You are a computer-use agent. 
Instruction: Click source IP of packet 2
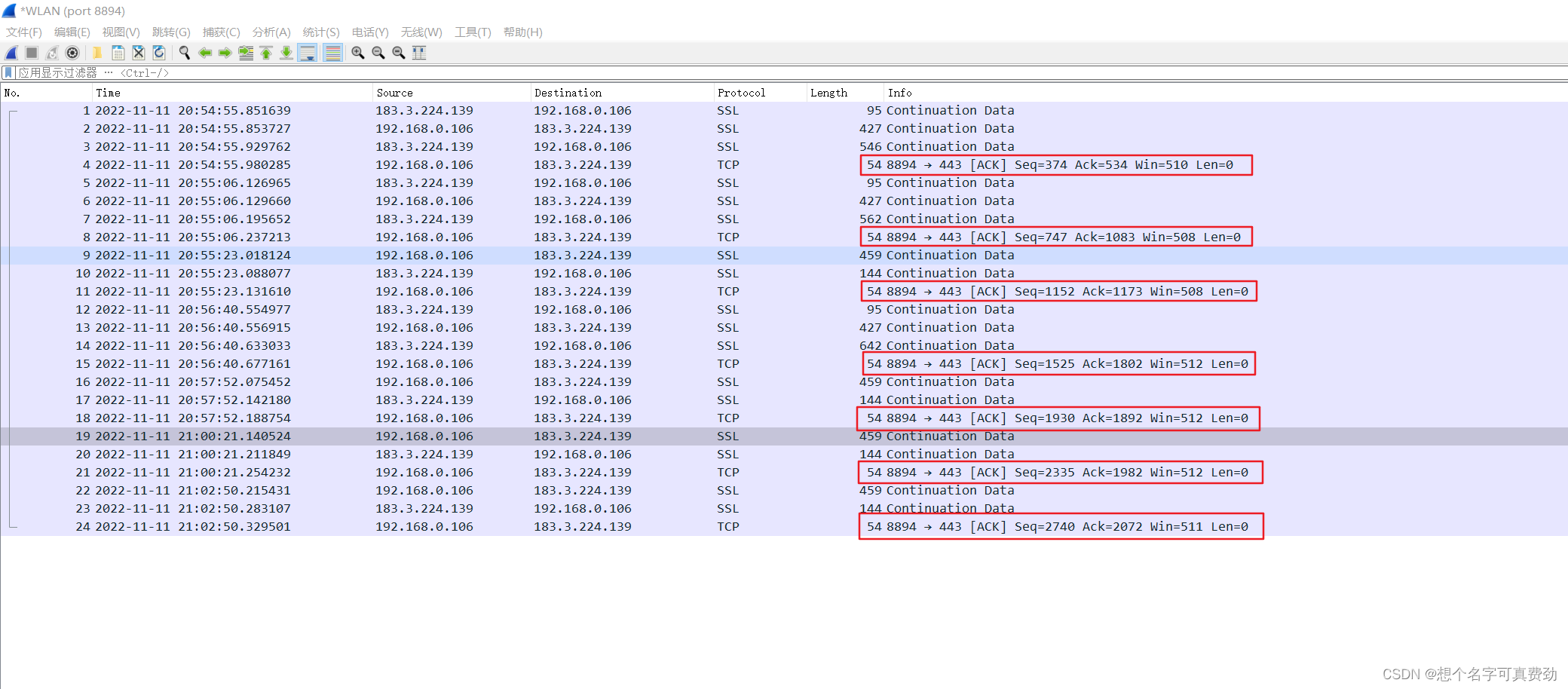click(424, 129)
